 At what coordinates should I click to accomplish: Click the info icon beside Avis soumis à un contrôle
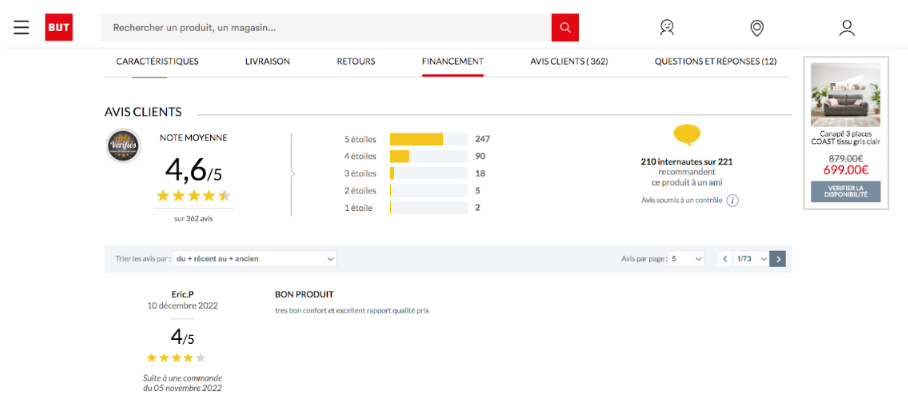point(732,200)
